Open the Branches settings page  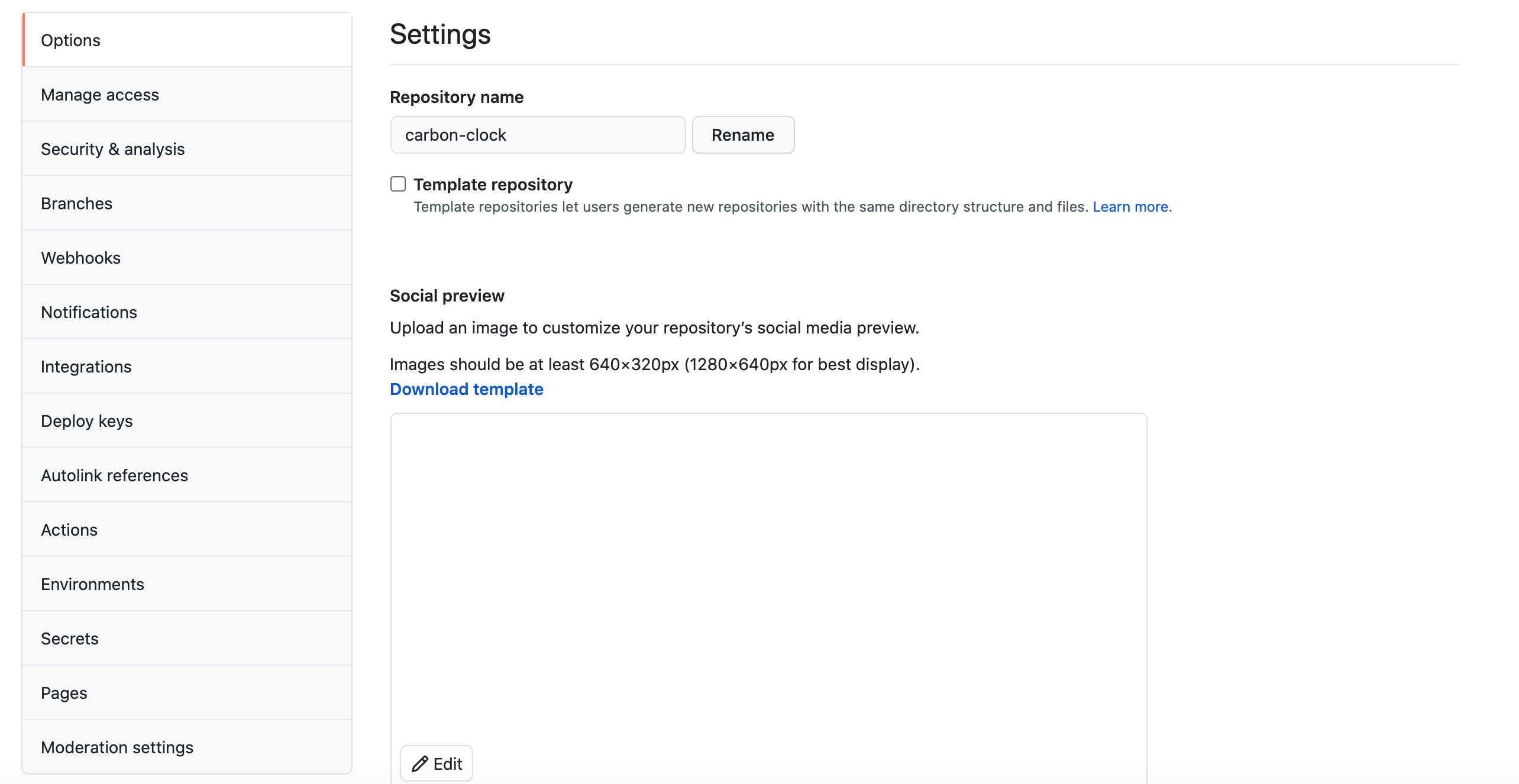[76, 203]
